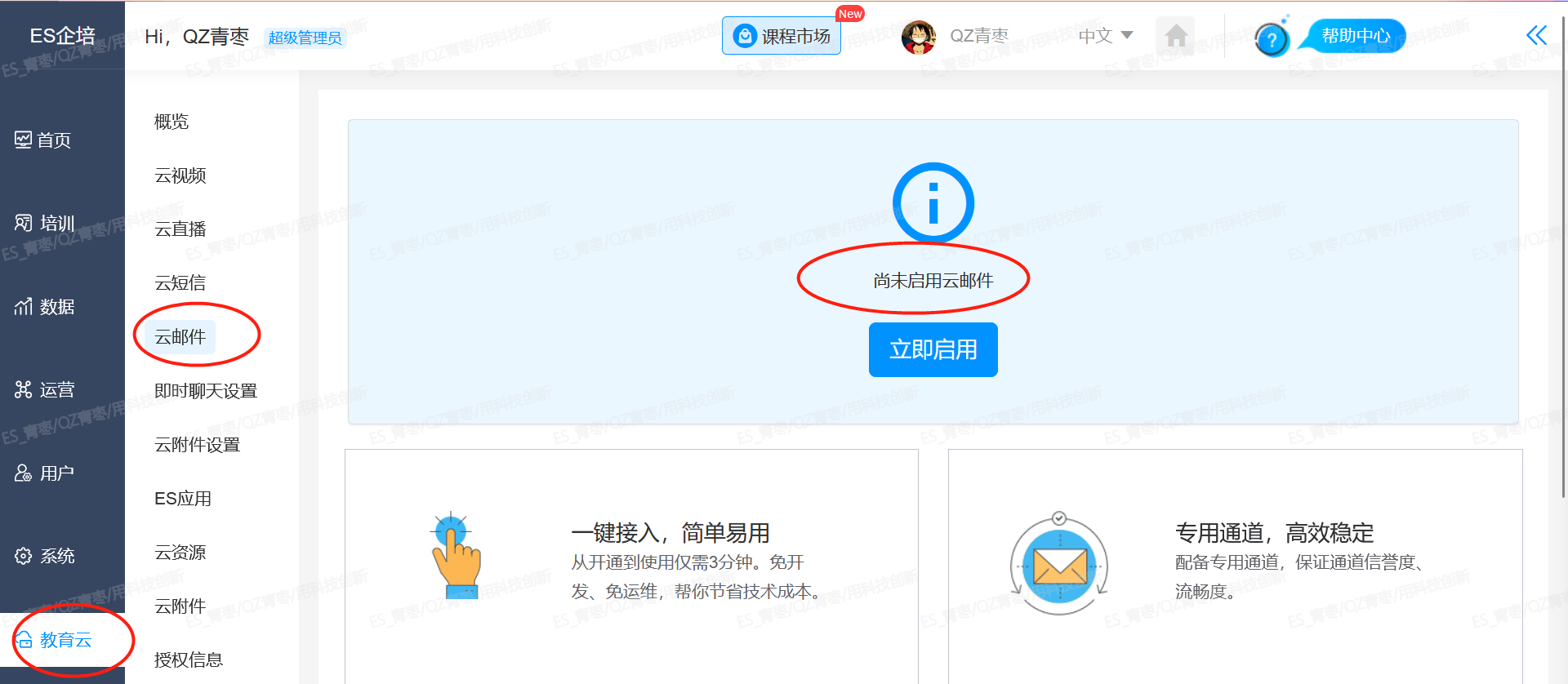Open 首页 in the left sidebar
Image resolution: width=1568 pixels, height=684 pixels.
[44, 140]
